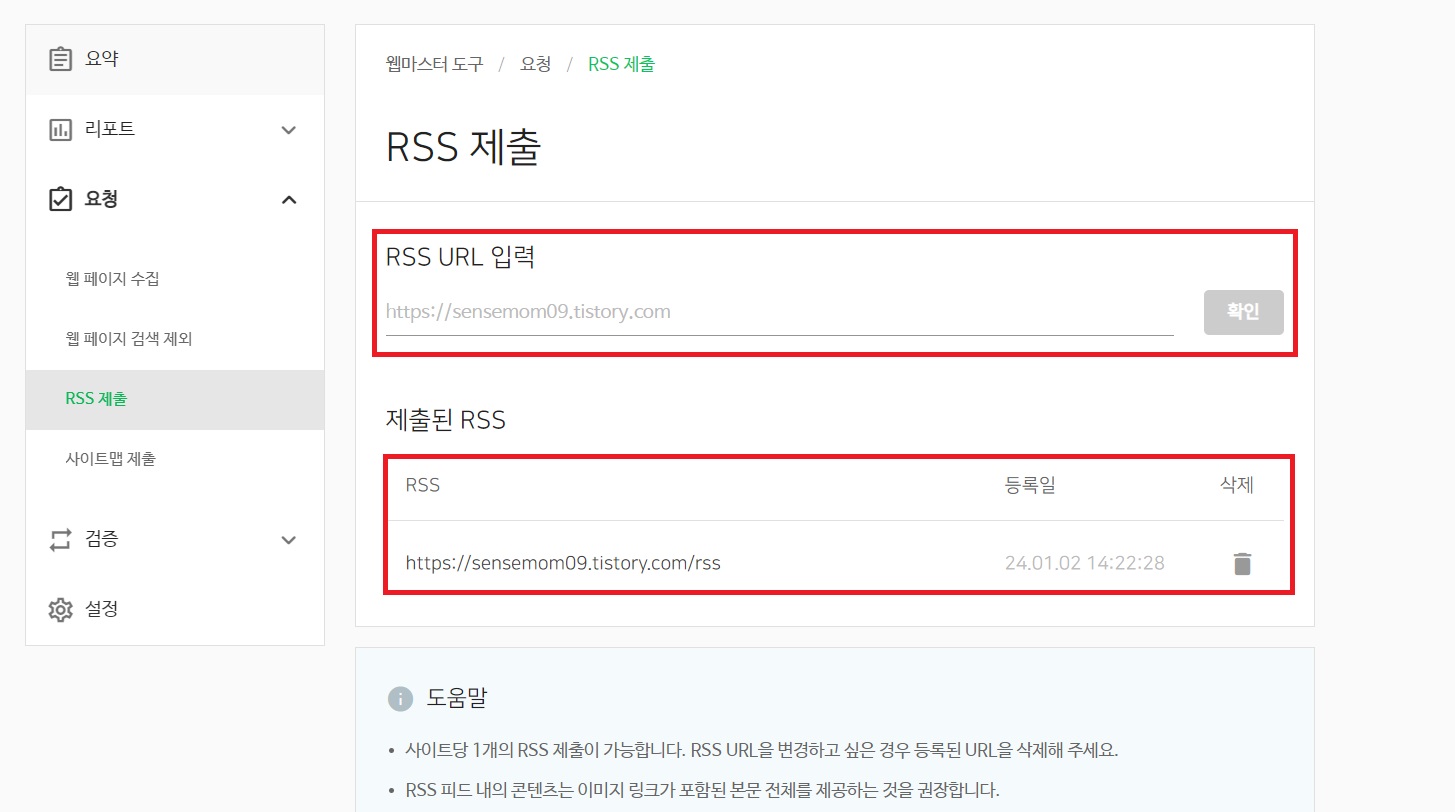Click the RSS column header
Viewport: 1455px width, 812px height.
coord(423,486)
